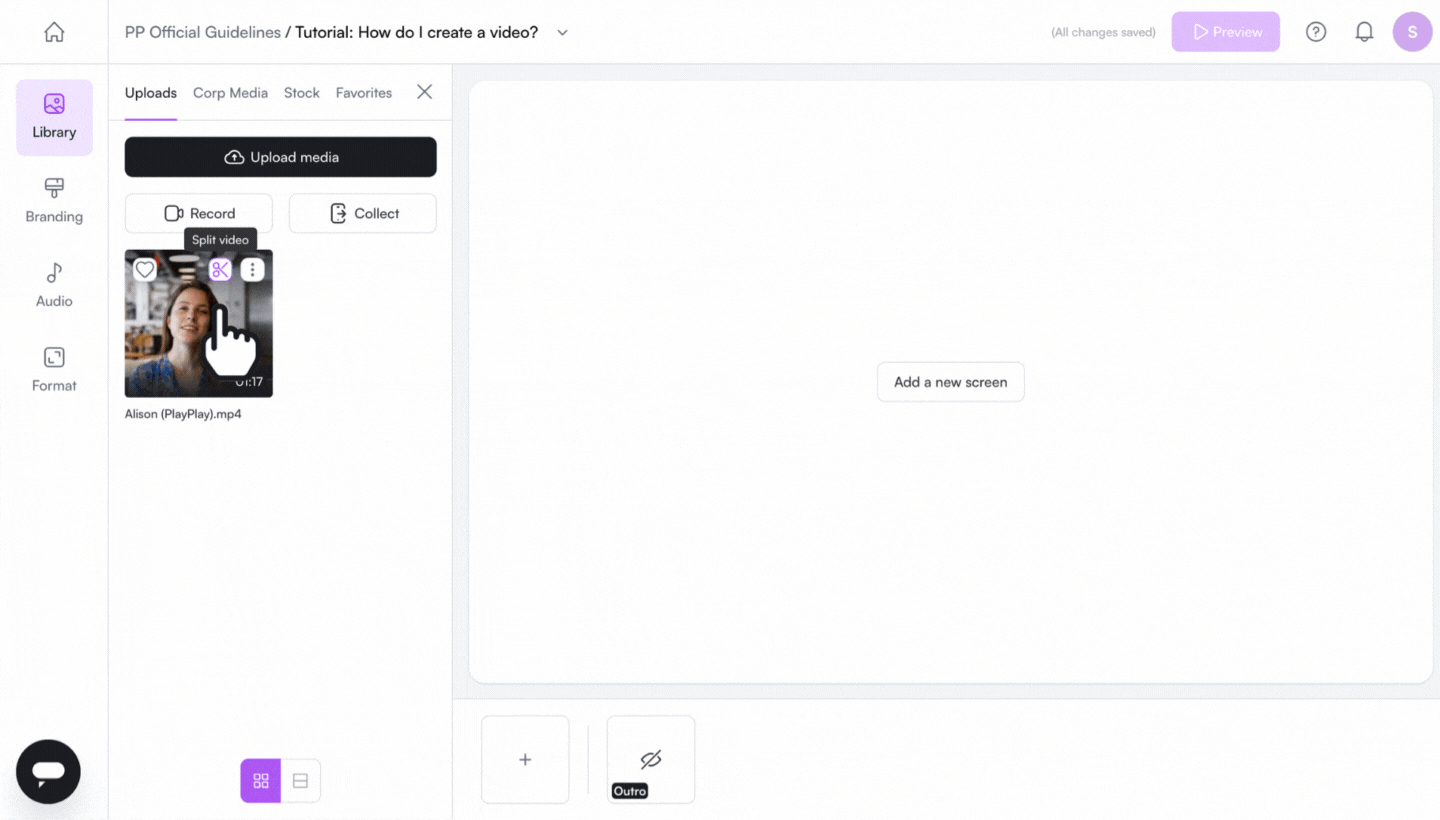Favorite the Alison video with heart icon

(145, 269)
